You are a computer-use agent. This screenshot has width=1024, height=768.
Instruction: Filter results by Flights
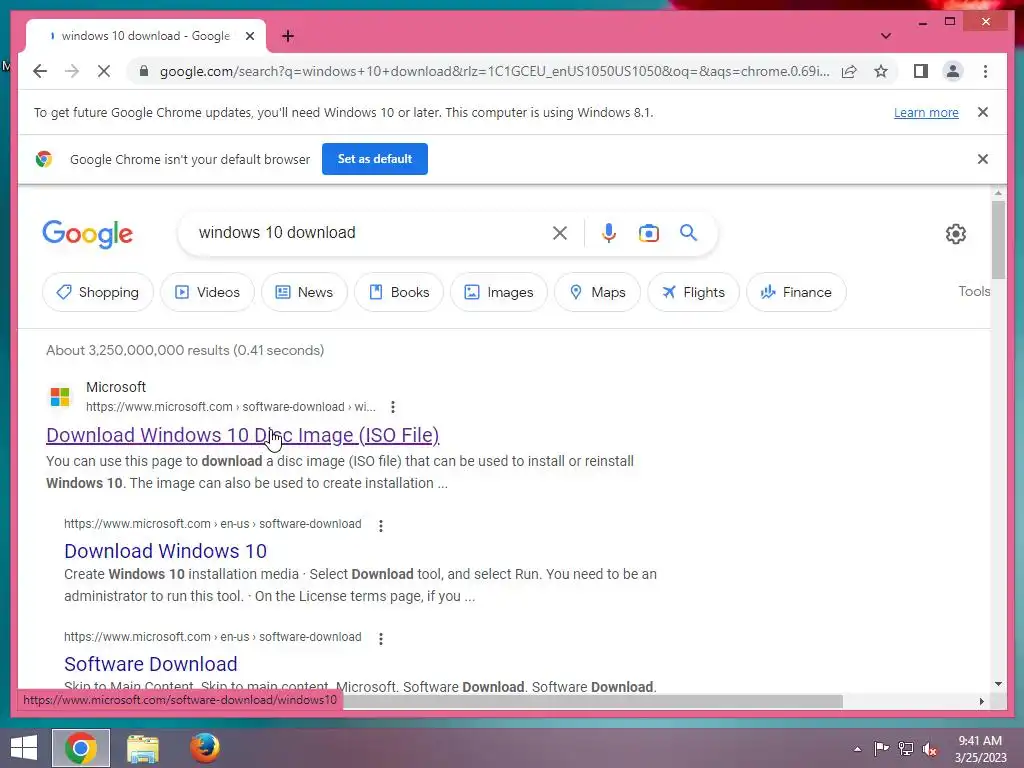click(694, 292)
